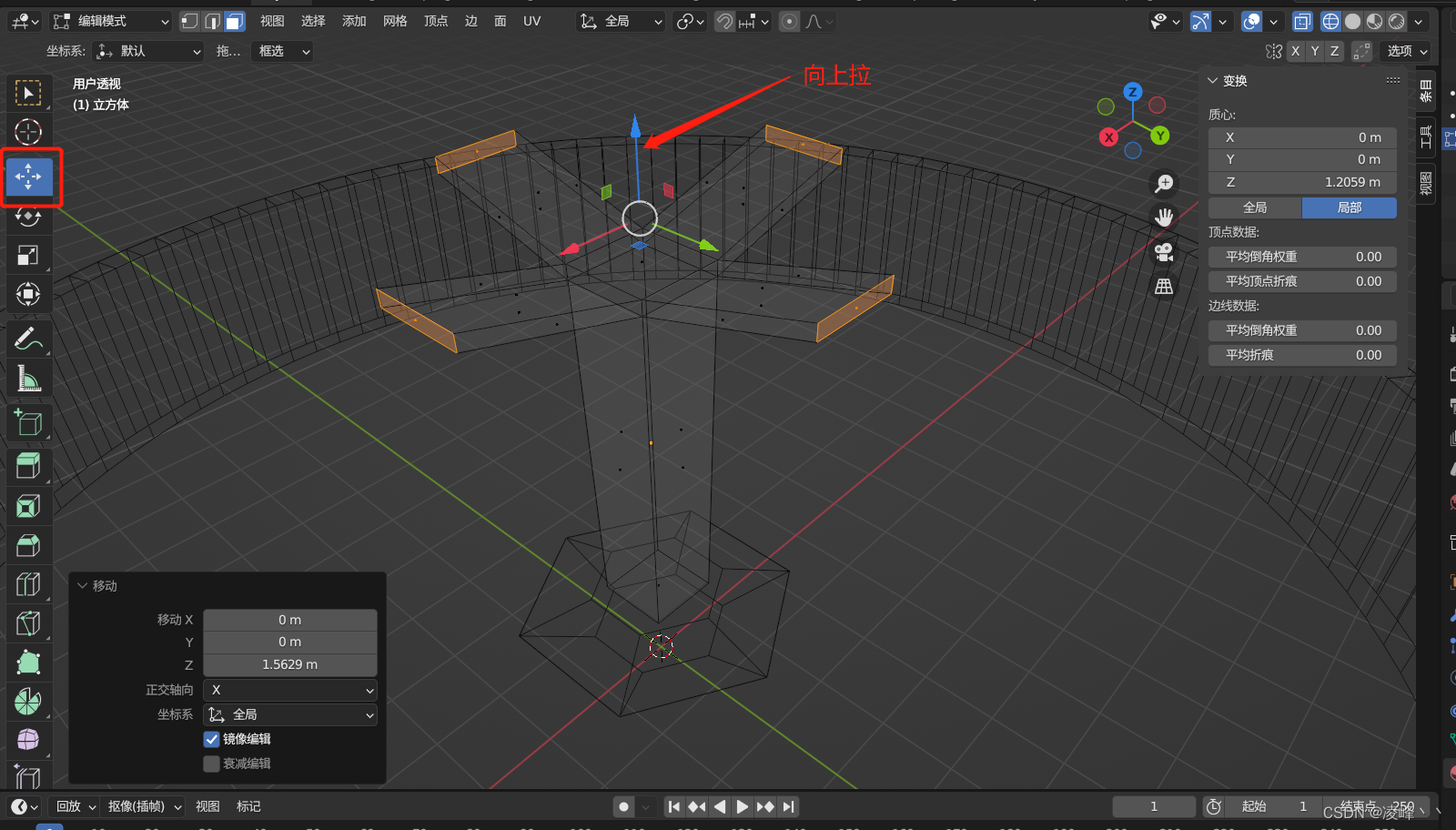Open the UV menu
Viewport: 1456px width, 830px height.
tap(532, 21)
